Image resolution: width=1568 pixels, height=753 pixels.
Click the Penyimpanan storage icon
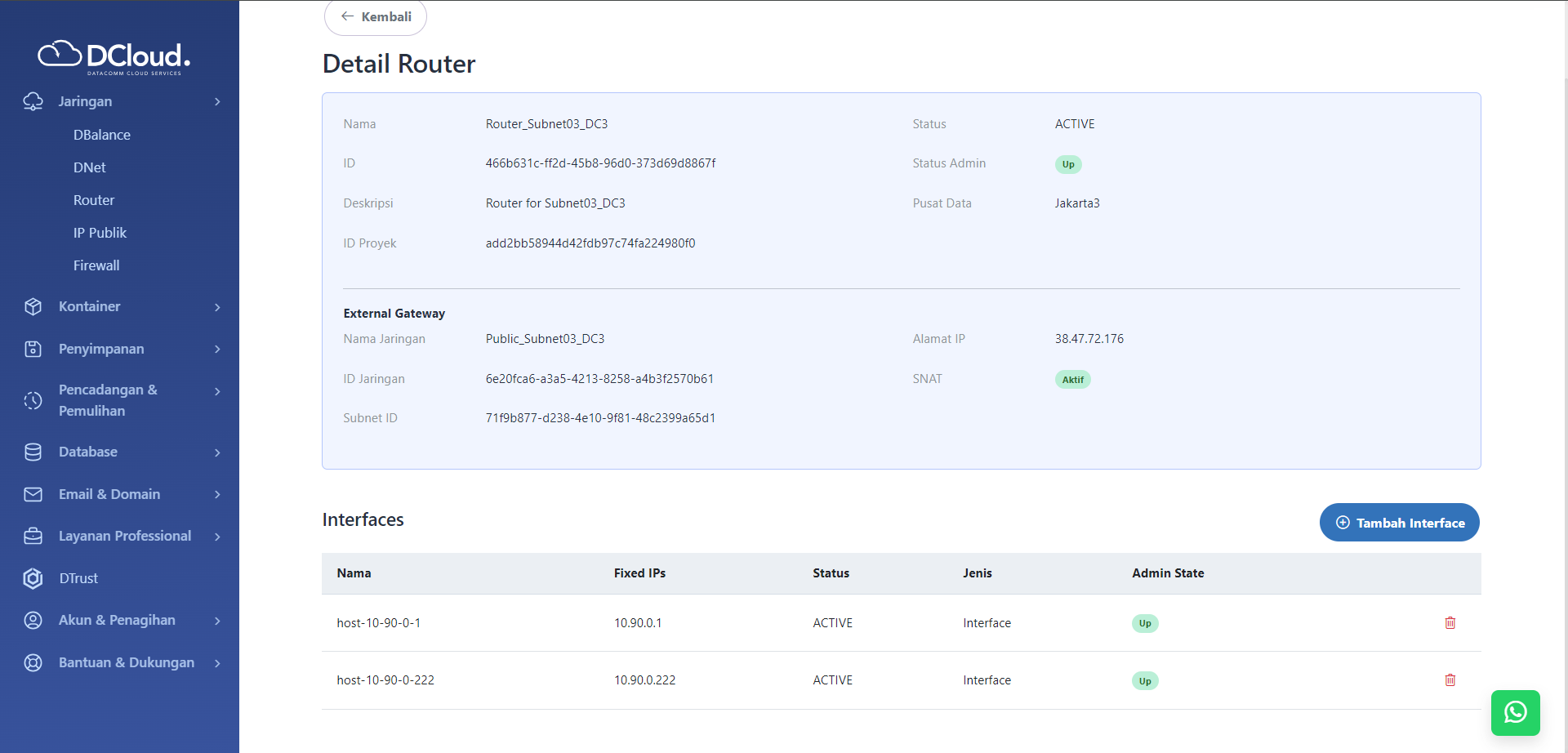(x=33, y=349)
